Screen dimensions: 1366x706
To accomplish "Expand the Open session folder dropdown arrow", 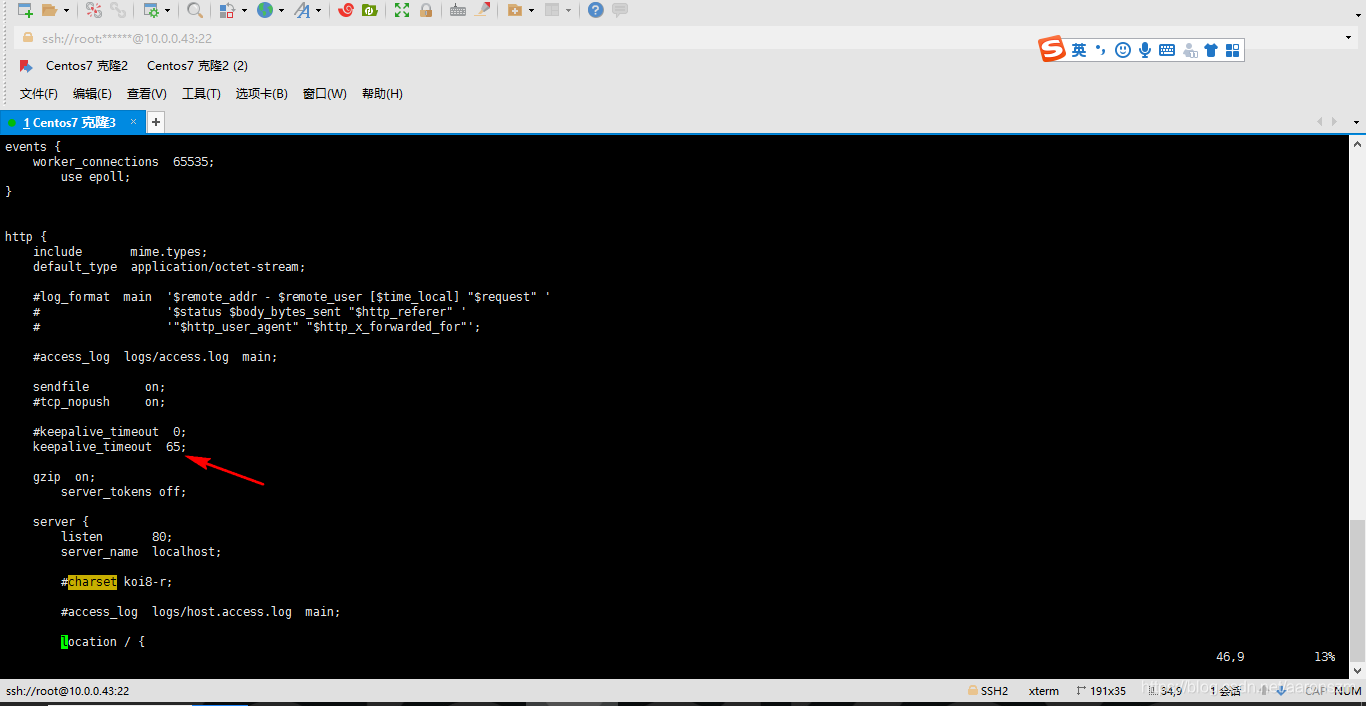I will click(x=66, y=10).
